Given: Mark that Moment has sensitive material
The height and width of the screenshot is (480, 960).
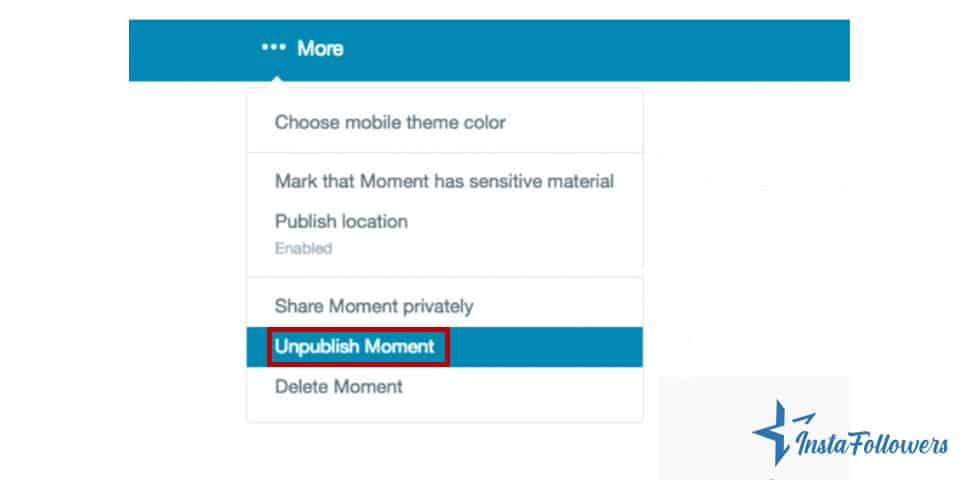Looking at the screenshot, I should (x=444, y=182).
